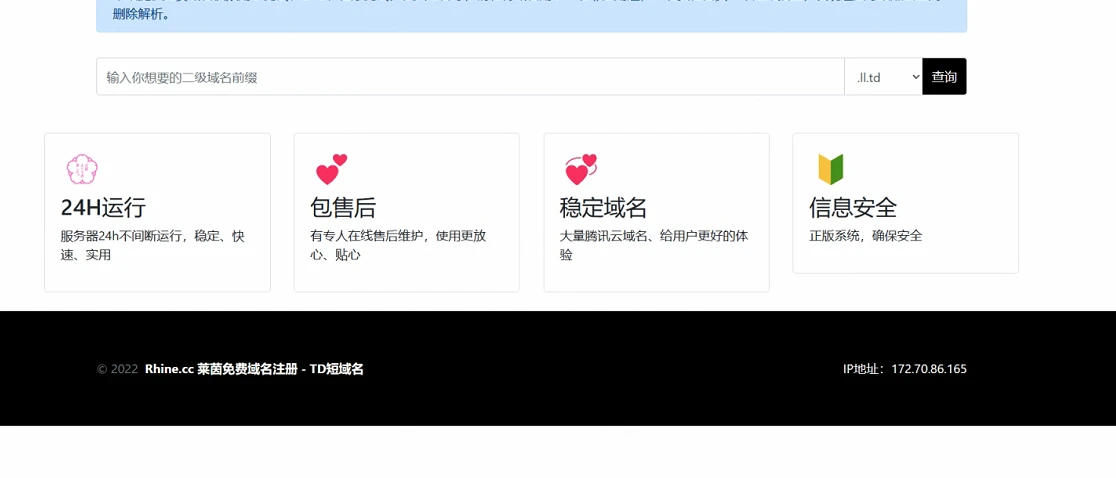This screenshot has height=478, width=1116.
Task: Click the 包售后 card heading
Action: click(x=343, y=208)
